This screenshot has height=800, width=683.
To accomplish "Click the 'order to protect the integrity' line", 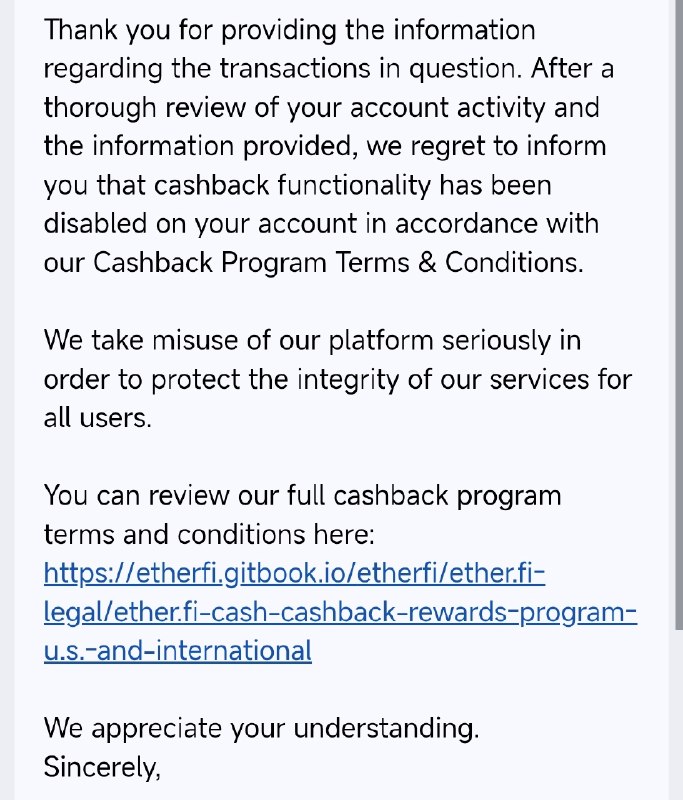I will tap(338, 379).
